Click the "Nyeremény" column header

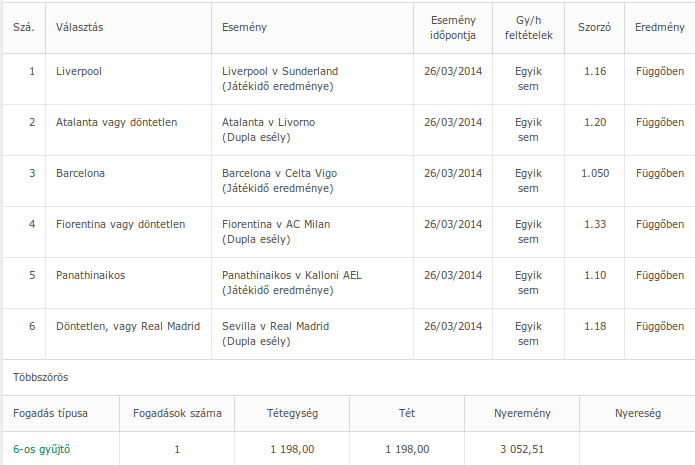[520, 412]
